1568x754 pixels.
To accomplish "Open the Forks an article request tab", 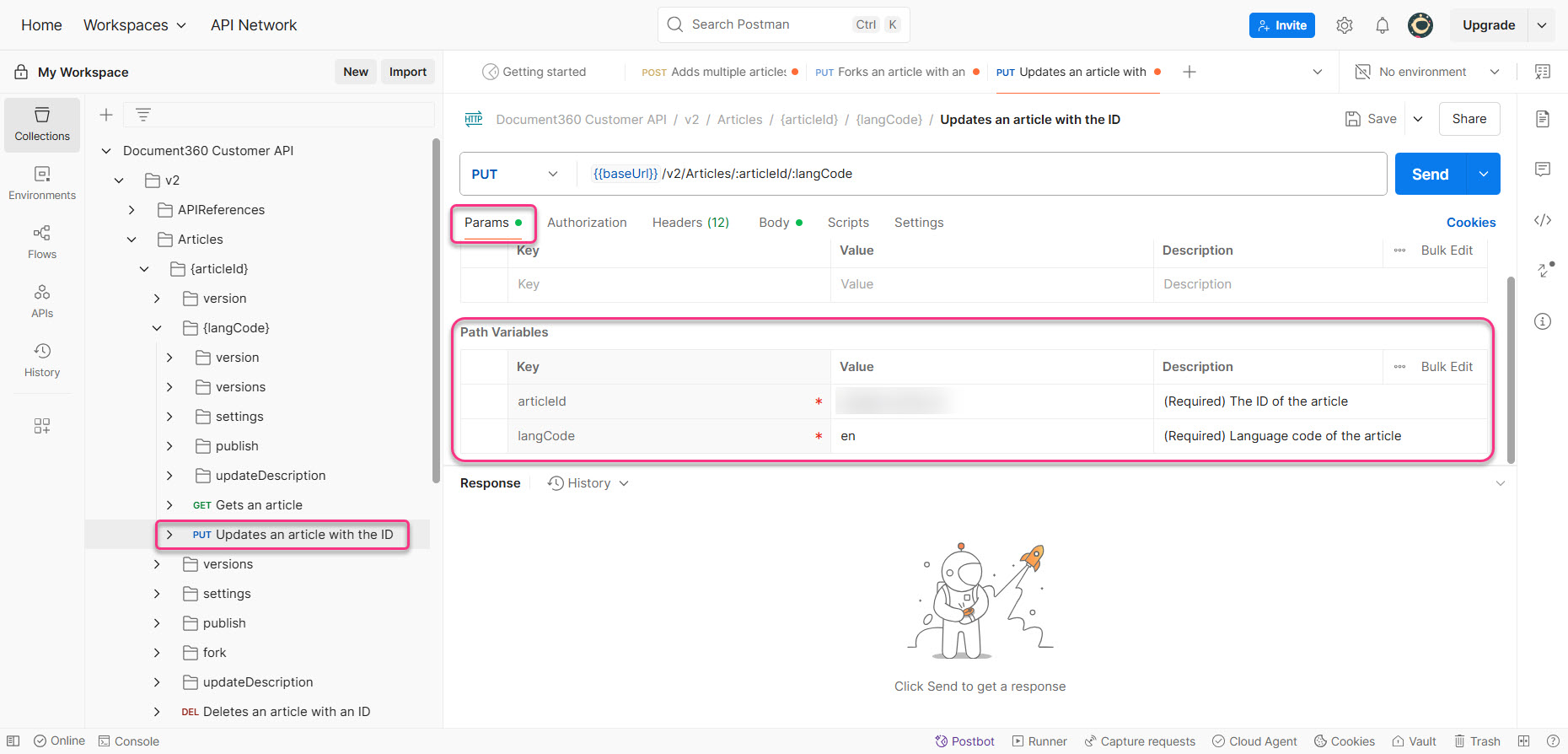I will pyautogui.click(x=897, y=72).
